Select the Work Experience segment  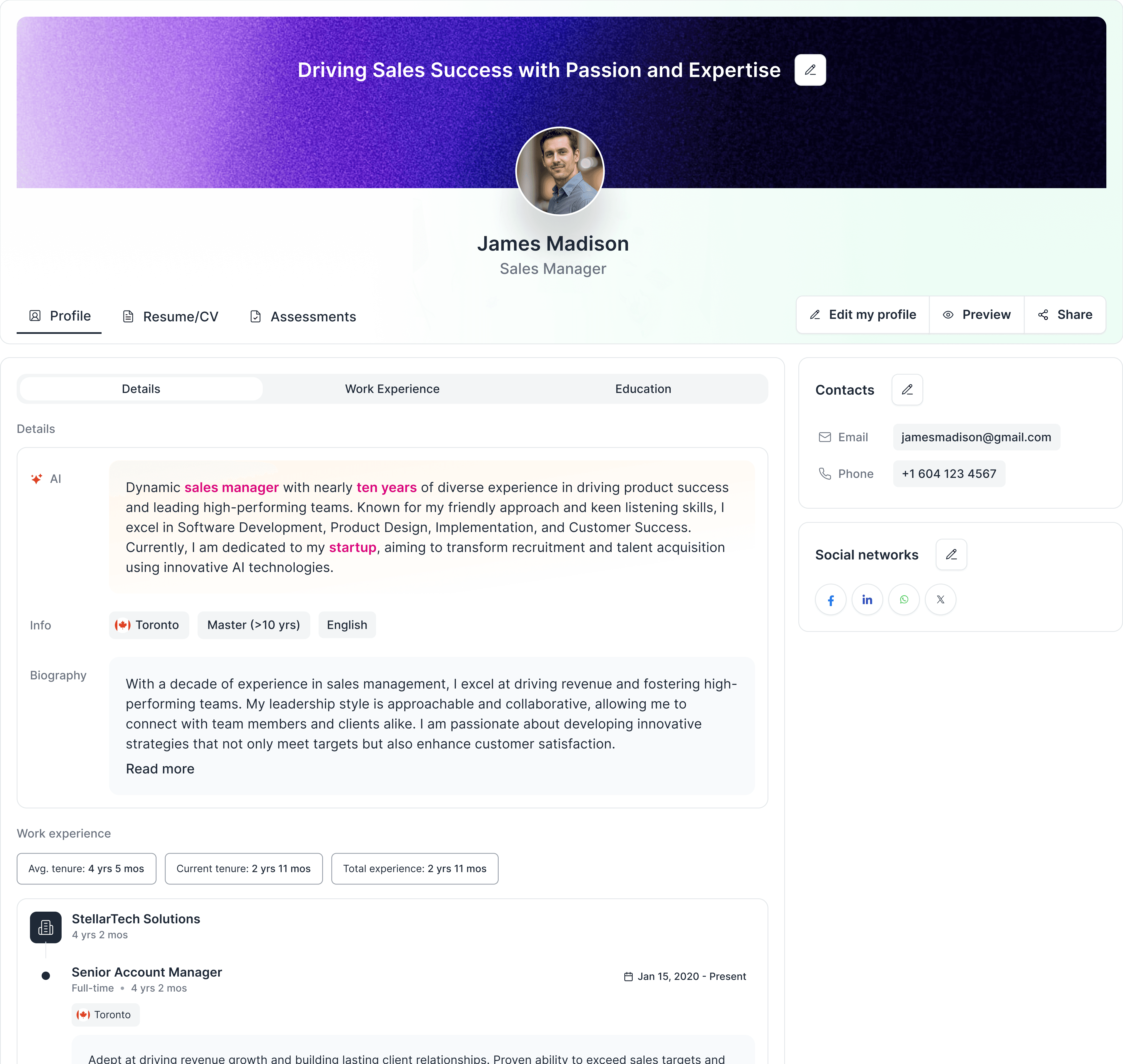(x=392, y=389)
